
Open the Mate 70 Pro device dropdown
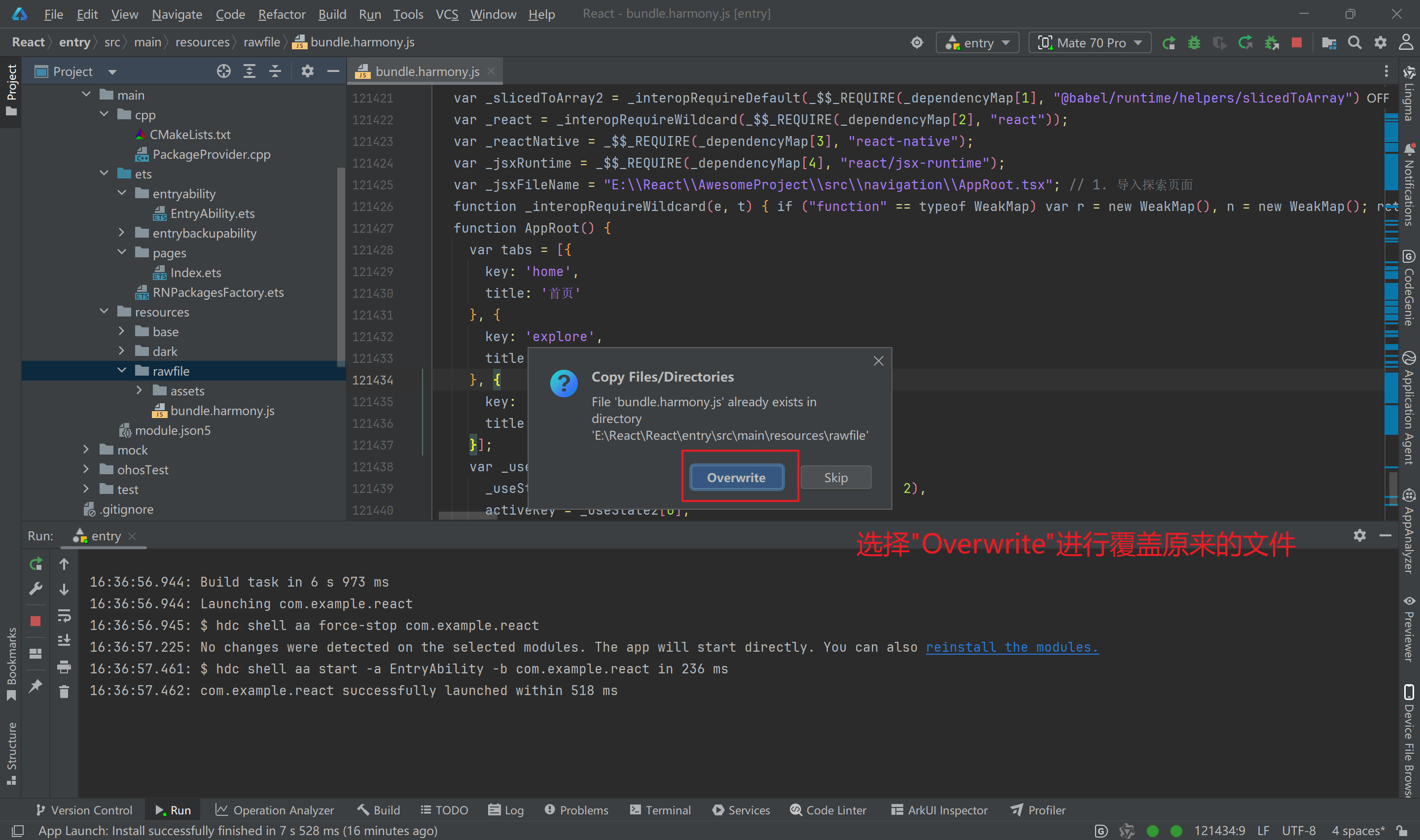[x=1090, y=42]
